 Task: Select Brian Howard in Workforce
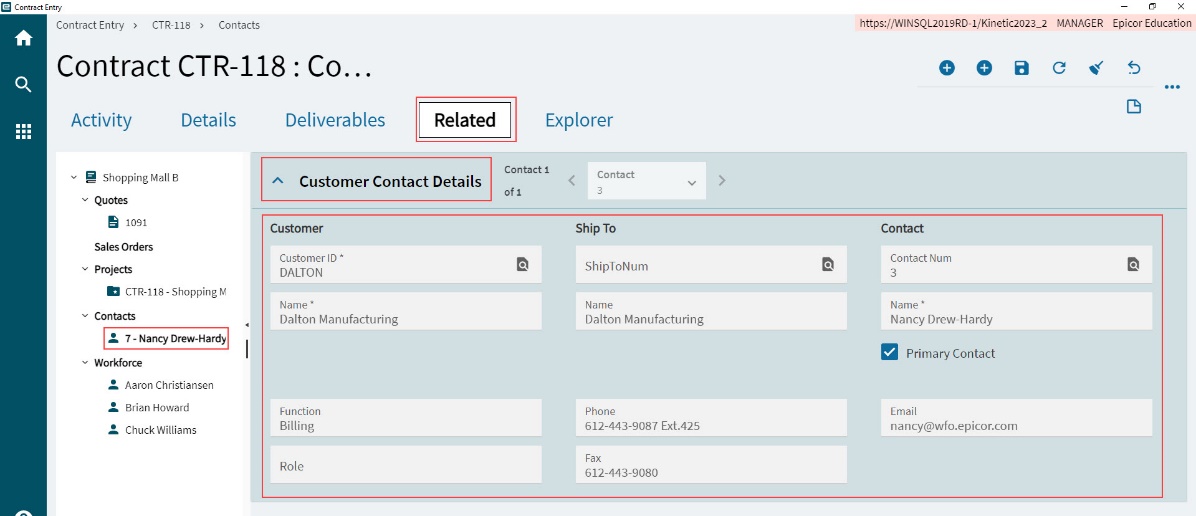(157, 408)
